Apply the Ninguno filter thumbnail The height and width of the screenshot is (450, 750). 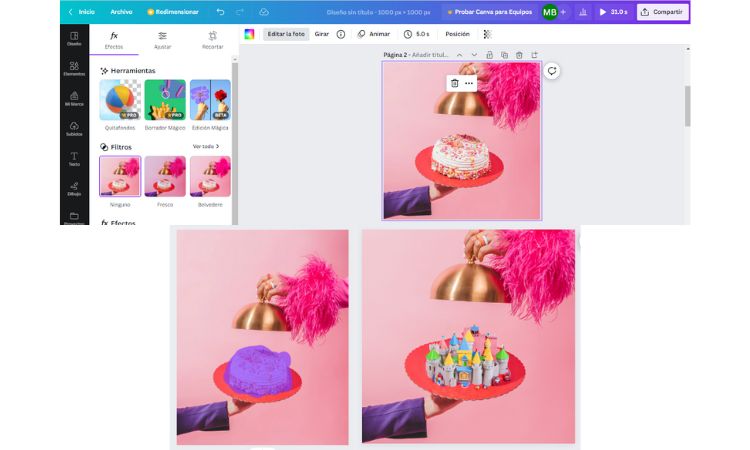pyautogui.click(x=120, y=176)
